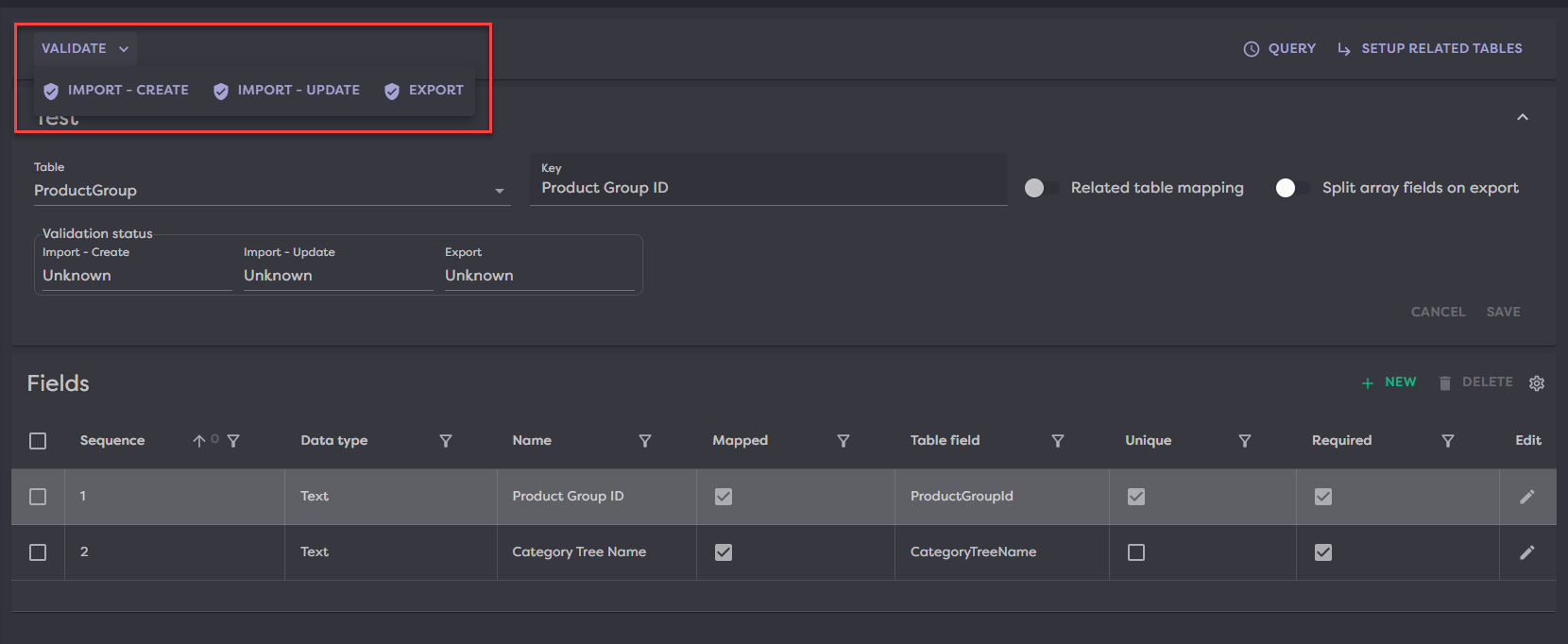Sort Sequence column with arrow icon
Image resolution: width=1568 pixels, height=644 pixels.
[x=198, y=441]
